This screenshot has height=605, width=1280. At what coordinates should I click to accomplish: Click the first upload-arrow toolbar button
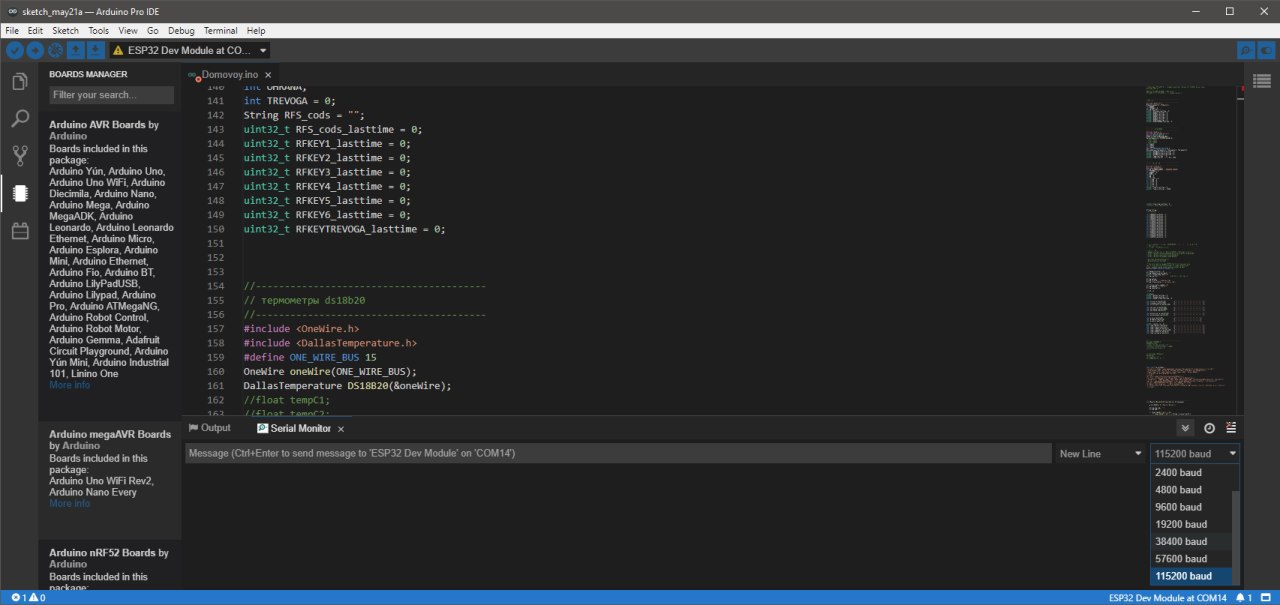(75, 50)
